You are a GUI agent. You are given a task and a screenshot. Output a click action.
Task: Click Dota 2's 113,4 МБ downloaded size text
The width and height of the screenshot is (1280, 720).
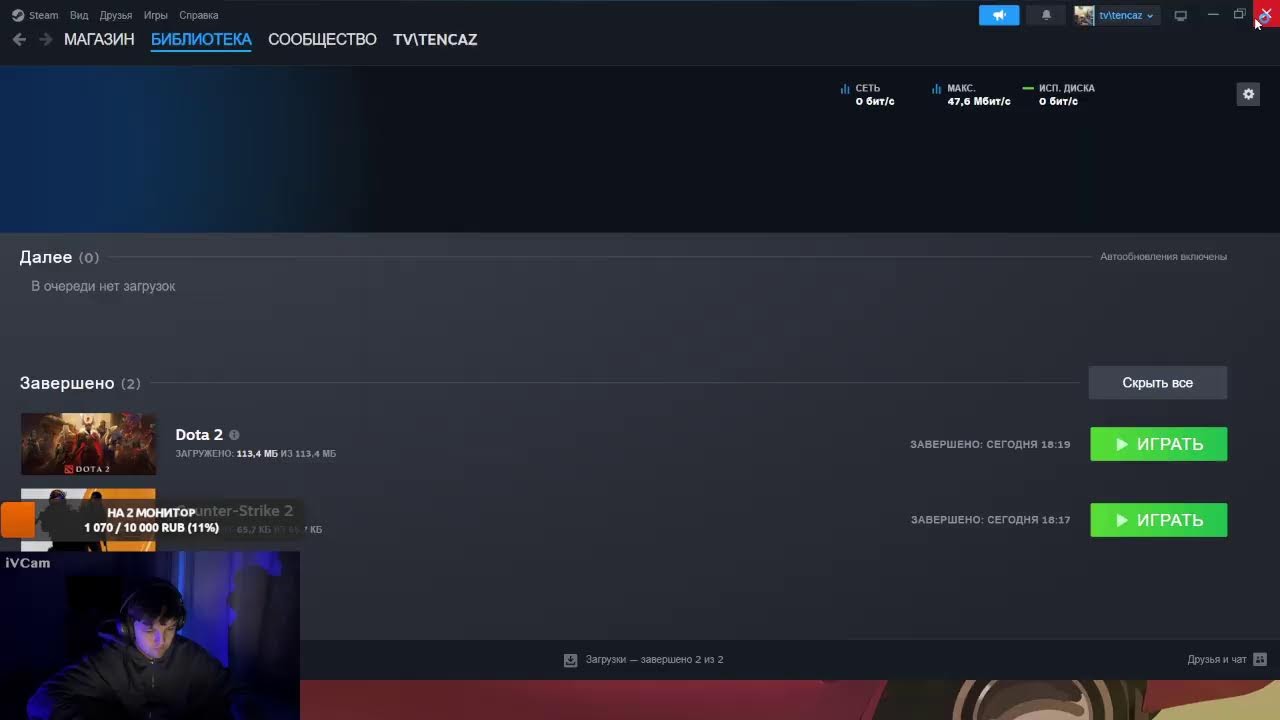[x=256, y=454]
